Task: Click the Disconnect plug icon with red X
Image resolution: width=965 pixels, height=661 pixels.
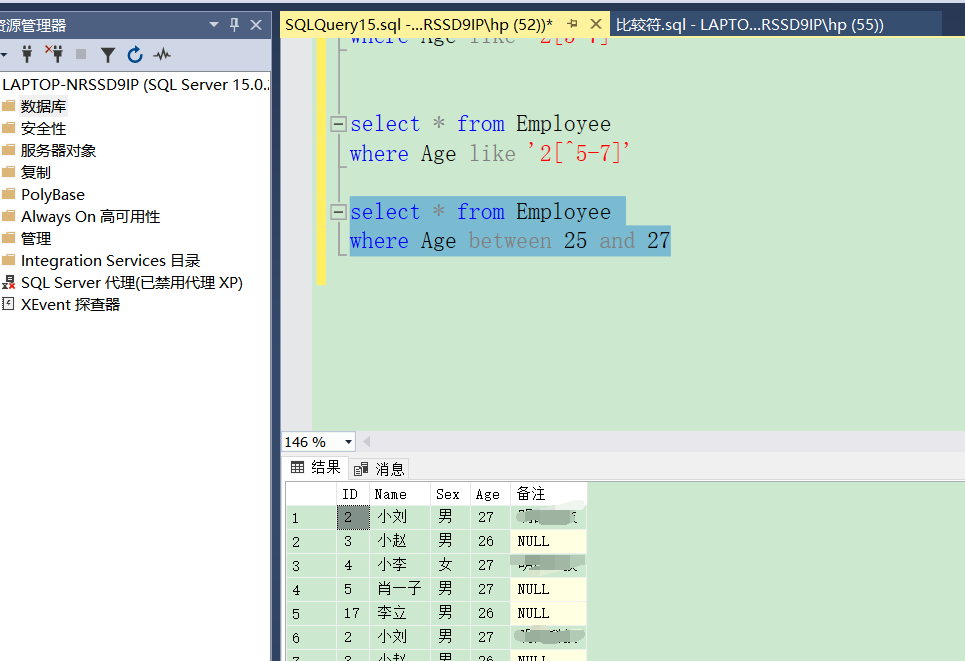Action: pyautogui.click(x=54, y=55)
